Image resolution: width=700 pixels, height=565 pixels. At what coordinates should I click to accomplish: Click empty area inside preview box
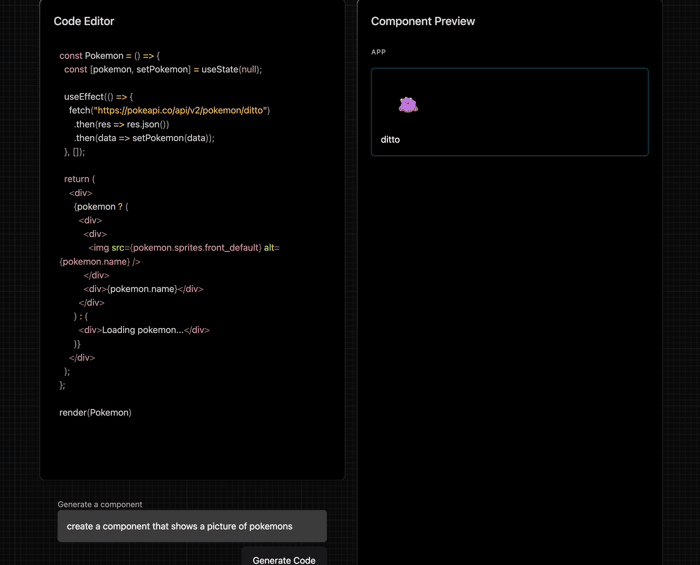(536, 112)
